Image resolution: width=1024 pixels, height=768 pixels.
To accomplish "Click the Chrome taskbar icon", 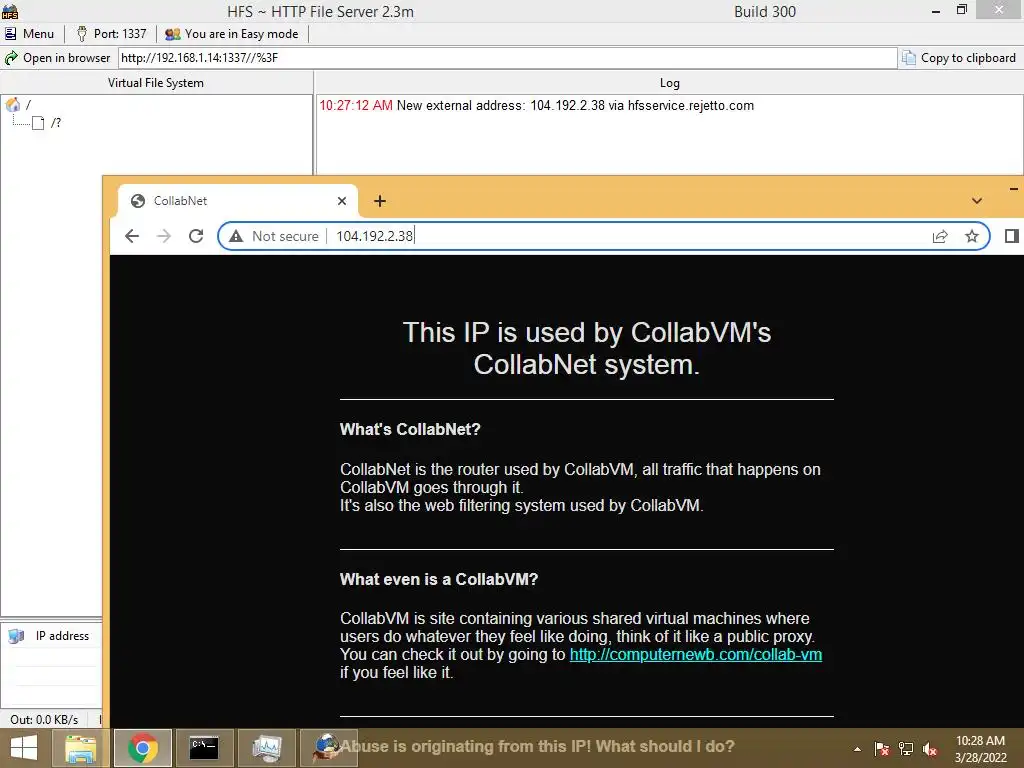I will [143, 748].
